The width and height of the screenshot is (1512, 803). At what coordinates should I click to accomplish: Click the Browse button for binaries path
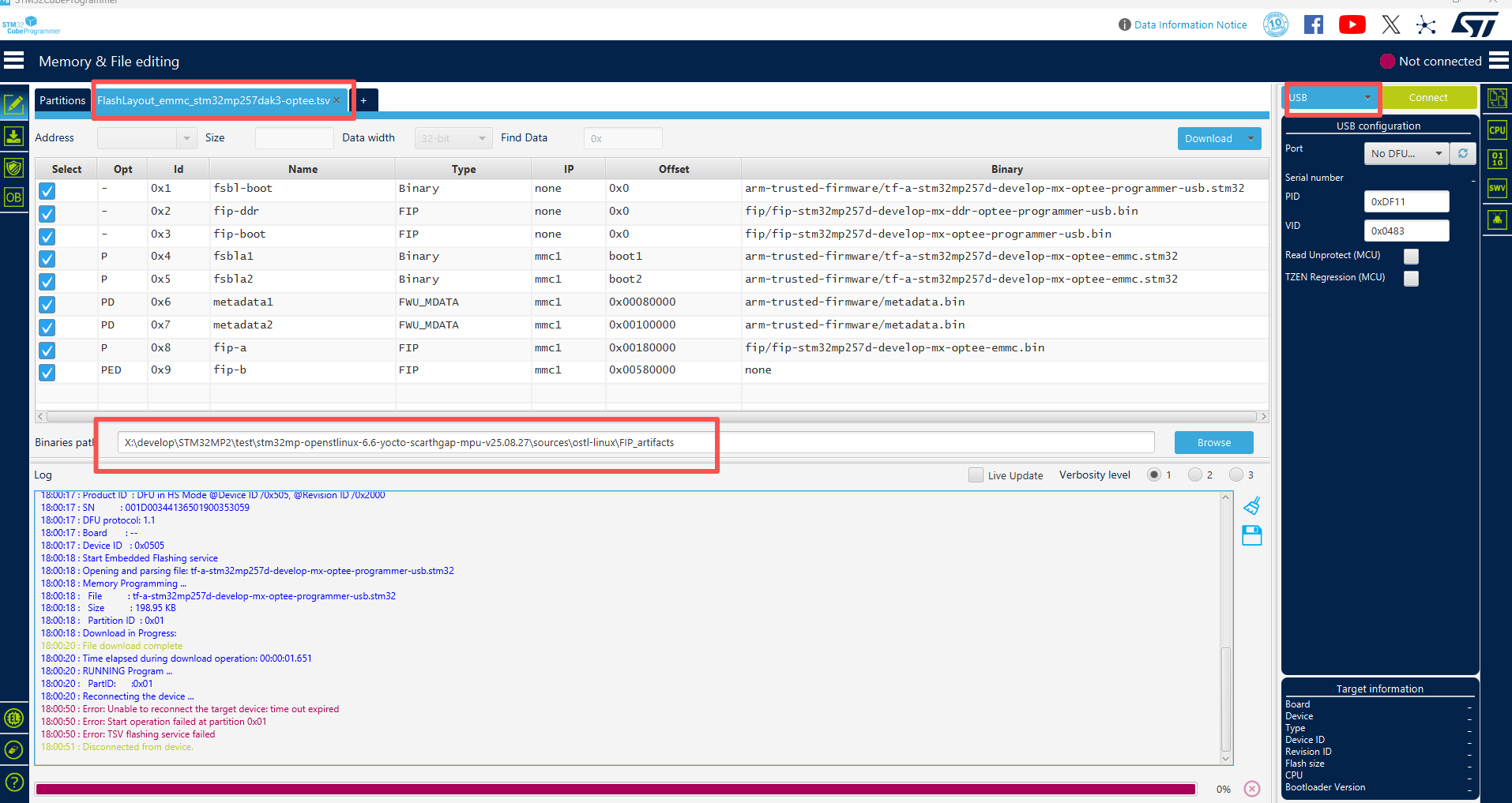(1214, 442)
